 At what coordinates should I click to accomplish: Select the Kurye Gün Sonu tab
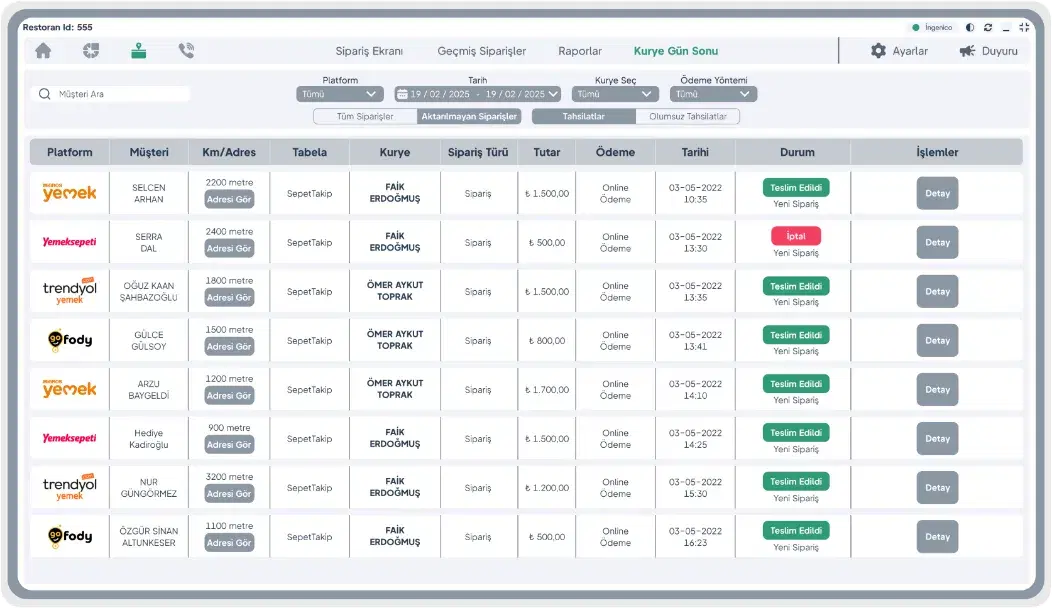[x=676, y=51]
